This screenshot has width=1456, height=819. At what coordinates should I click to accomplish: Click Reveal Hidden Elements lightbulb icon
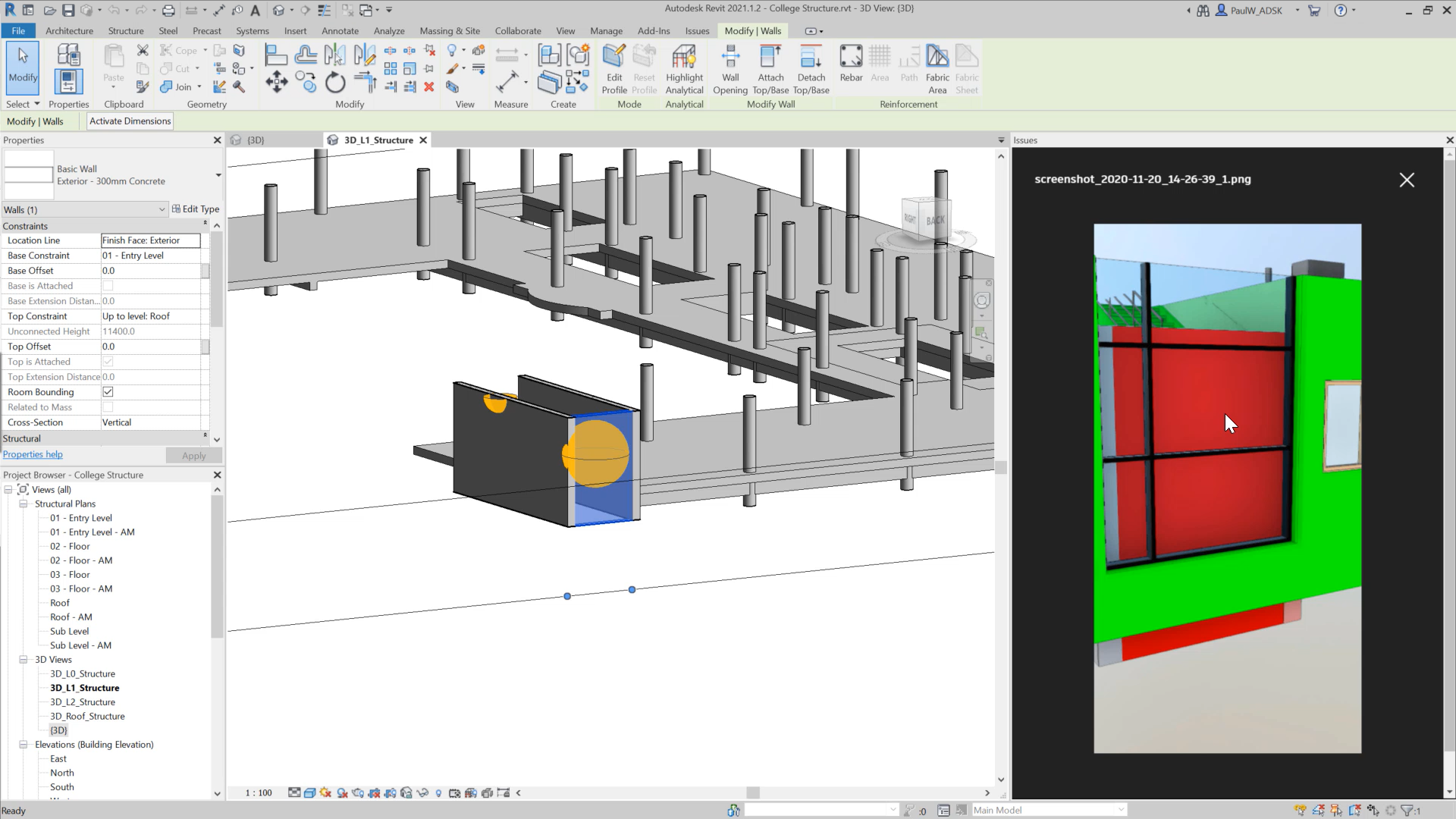click(438, 793)
